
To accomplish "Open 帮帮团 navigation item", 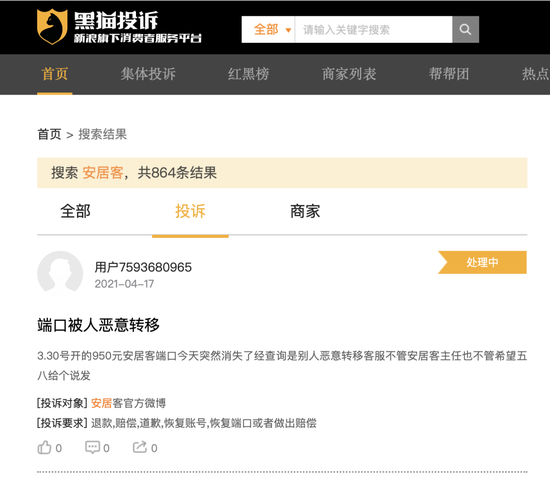I will (x=449, y=74).
